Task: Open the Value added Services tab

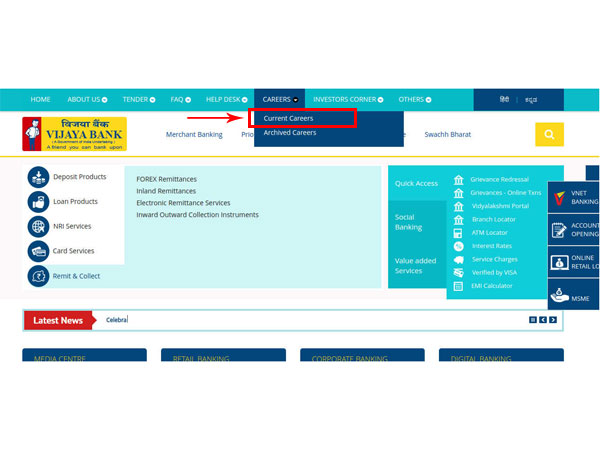Action: point(416,266)
